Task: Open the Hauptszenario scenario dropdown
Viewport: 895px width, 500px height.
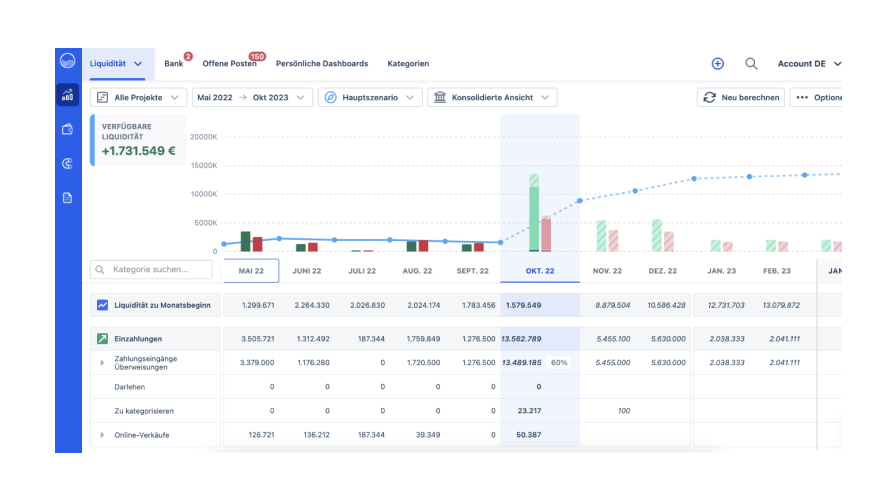Action: (x=370, y=97)
